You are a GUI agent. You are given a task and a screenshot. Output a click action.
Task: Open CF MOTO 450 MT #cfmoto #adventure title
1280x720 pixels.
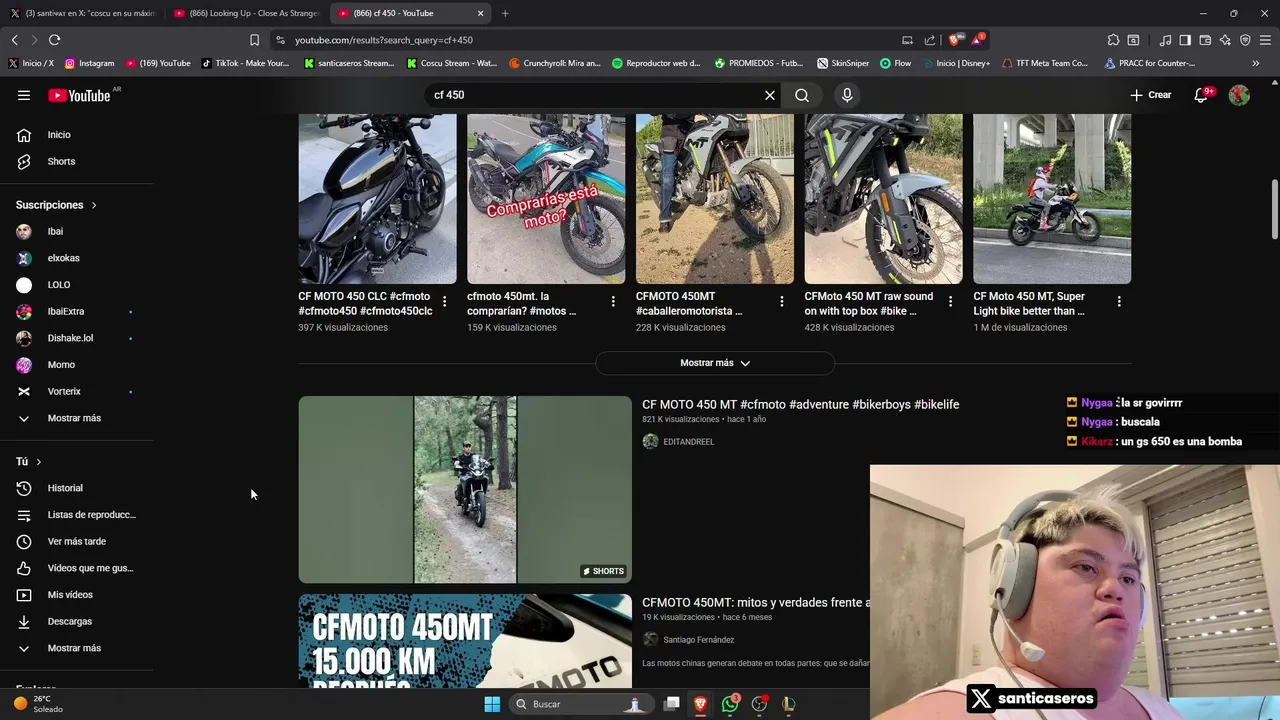click(x=800, y=405)
